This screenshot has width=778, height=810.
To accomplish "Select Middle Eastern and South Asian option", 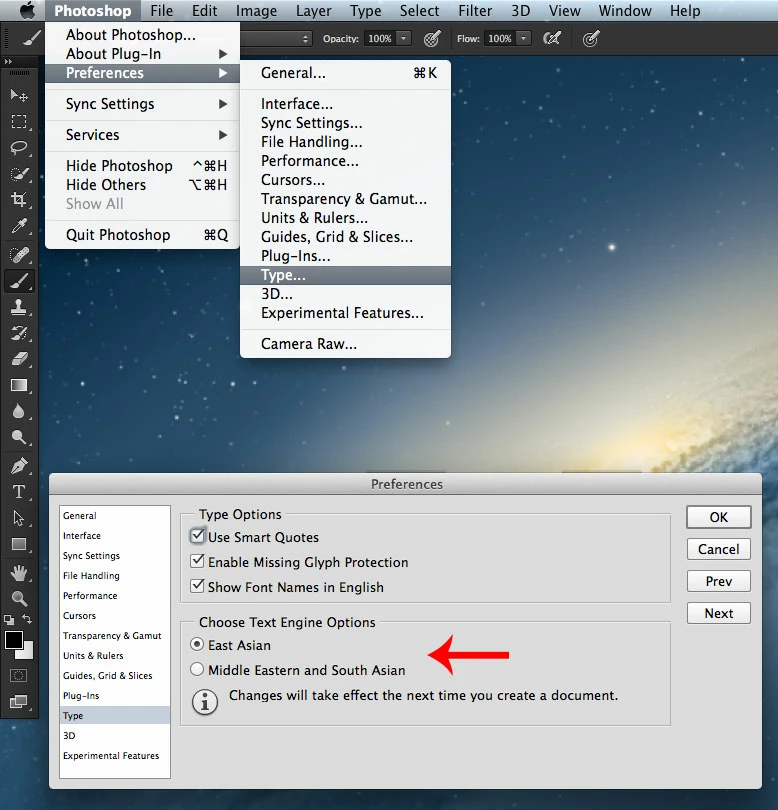I will (196, 669).
